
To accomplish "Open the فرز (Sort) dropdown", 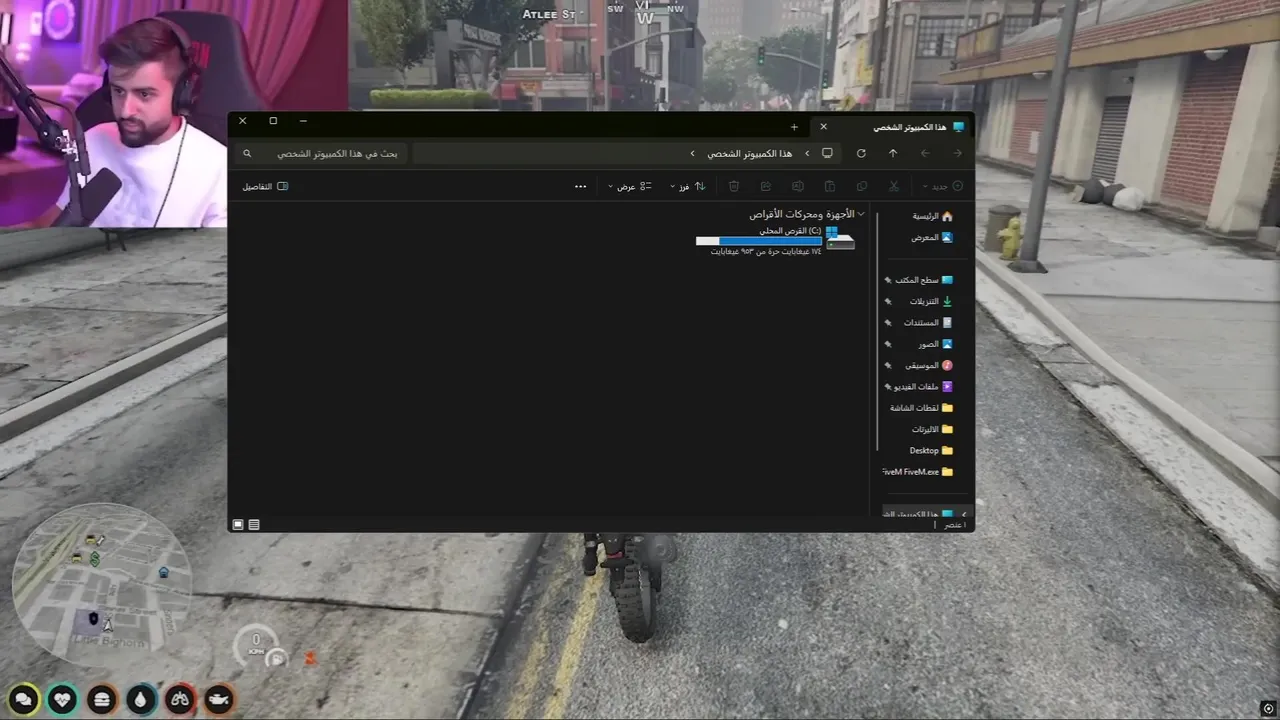I will tap(688, 186).
